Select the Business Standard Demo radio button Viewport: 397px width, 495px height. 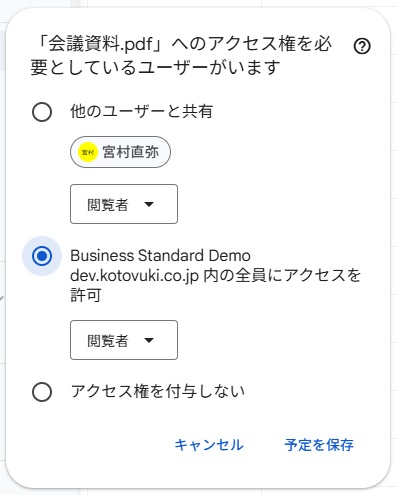[x=42, y=256]
